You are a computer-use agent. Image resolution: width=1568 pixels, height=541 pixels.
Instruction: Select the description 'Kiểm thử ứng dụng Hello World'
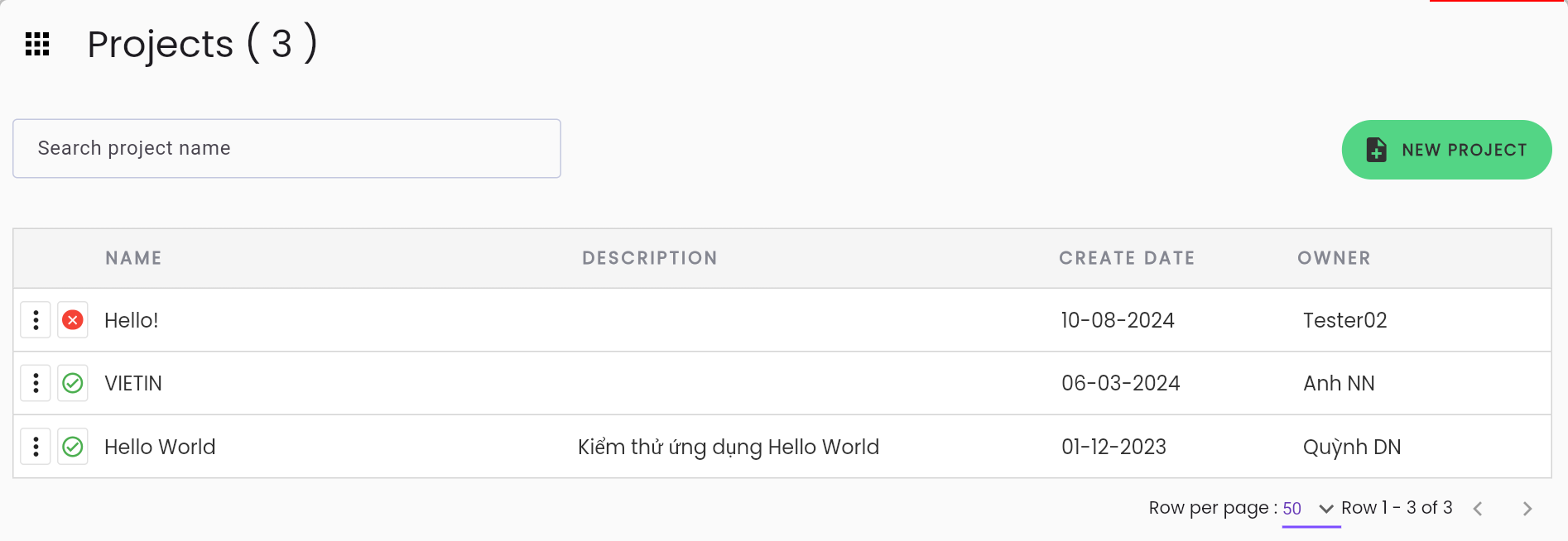729,448
